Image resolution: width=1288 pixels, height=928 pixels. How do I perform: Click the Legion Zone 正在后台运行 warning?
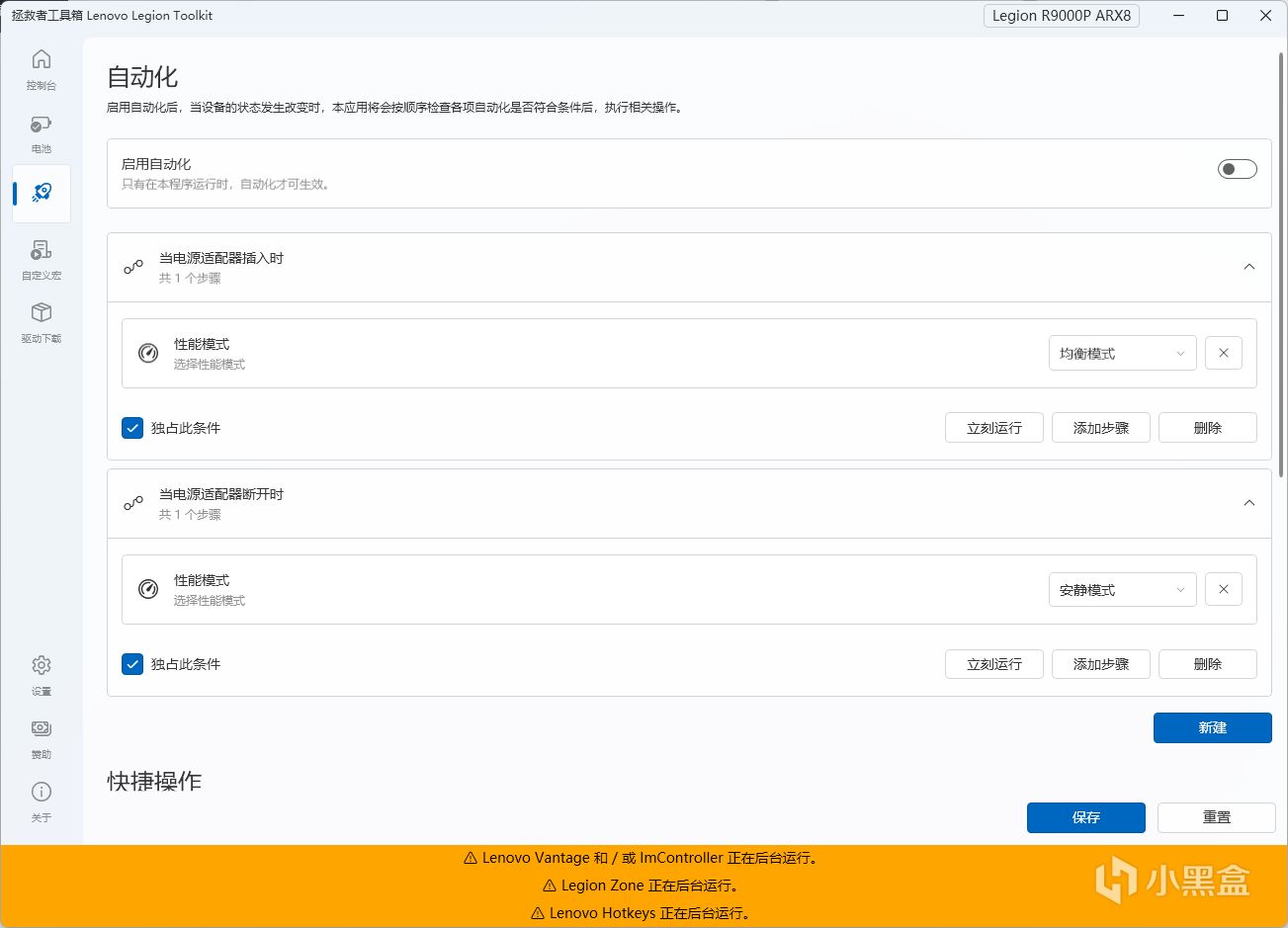[644, 886]
